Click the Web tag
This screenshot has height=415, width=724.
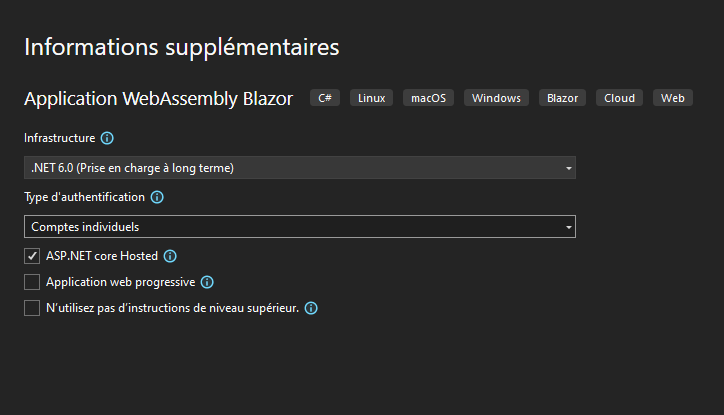[673, 98]
